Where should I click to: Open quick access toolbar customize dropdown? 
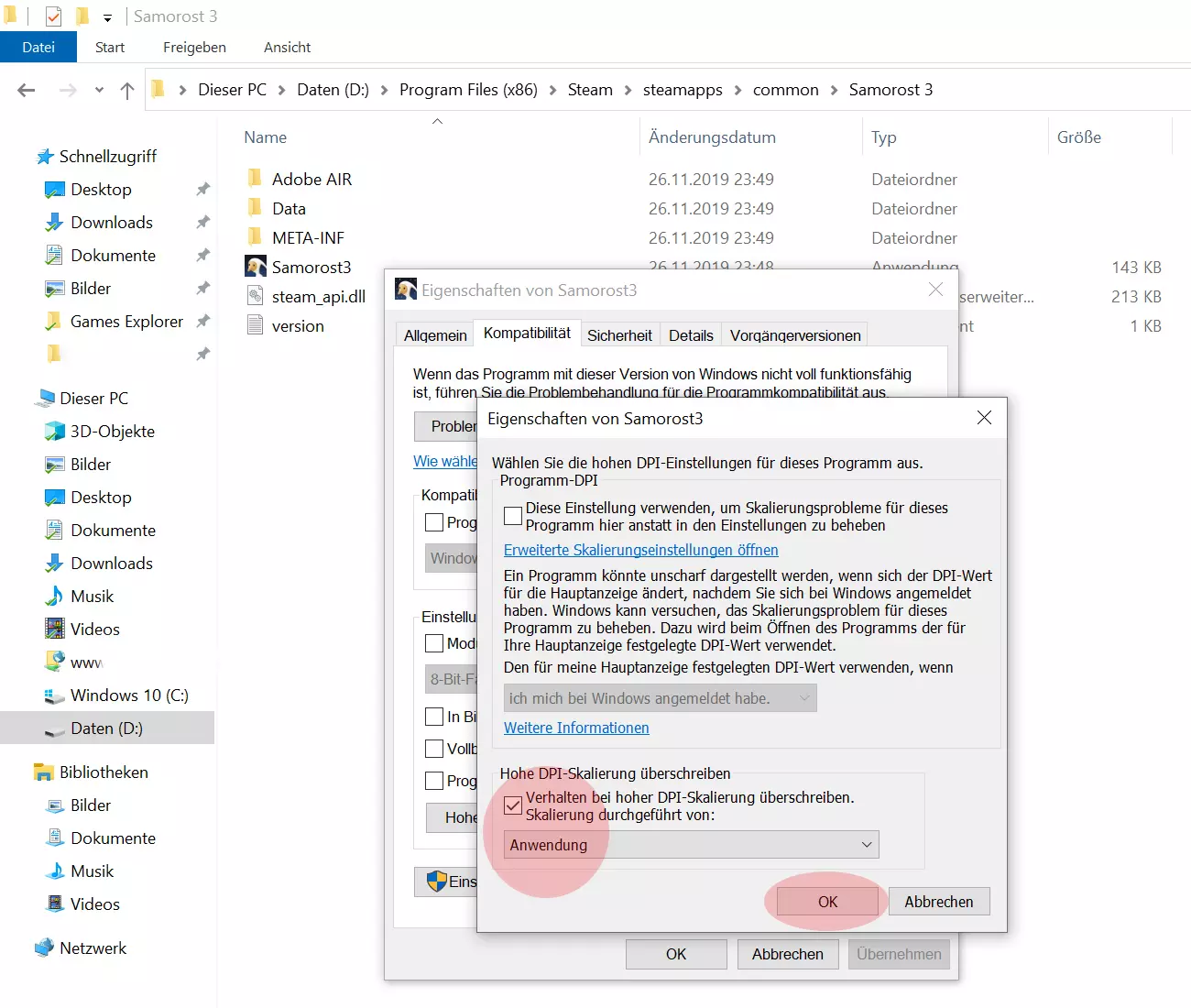tap(107, 17)
